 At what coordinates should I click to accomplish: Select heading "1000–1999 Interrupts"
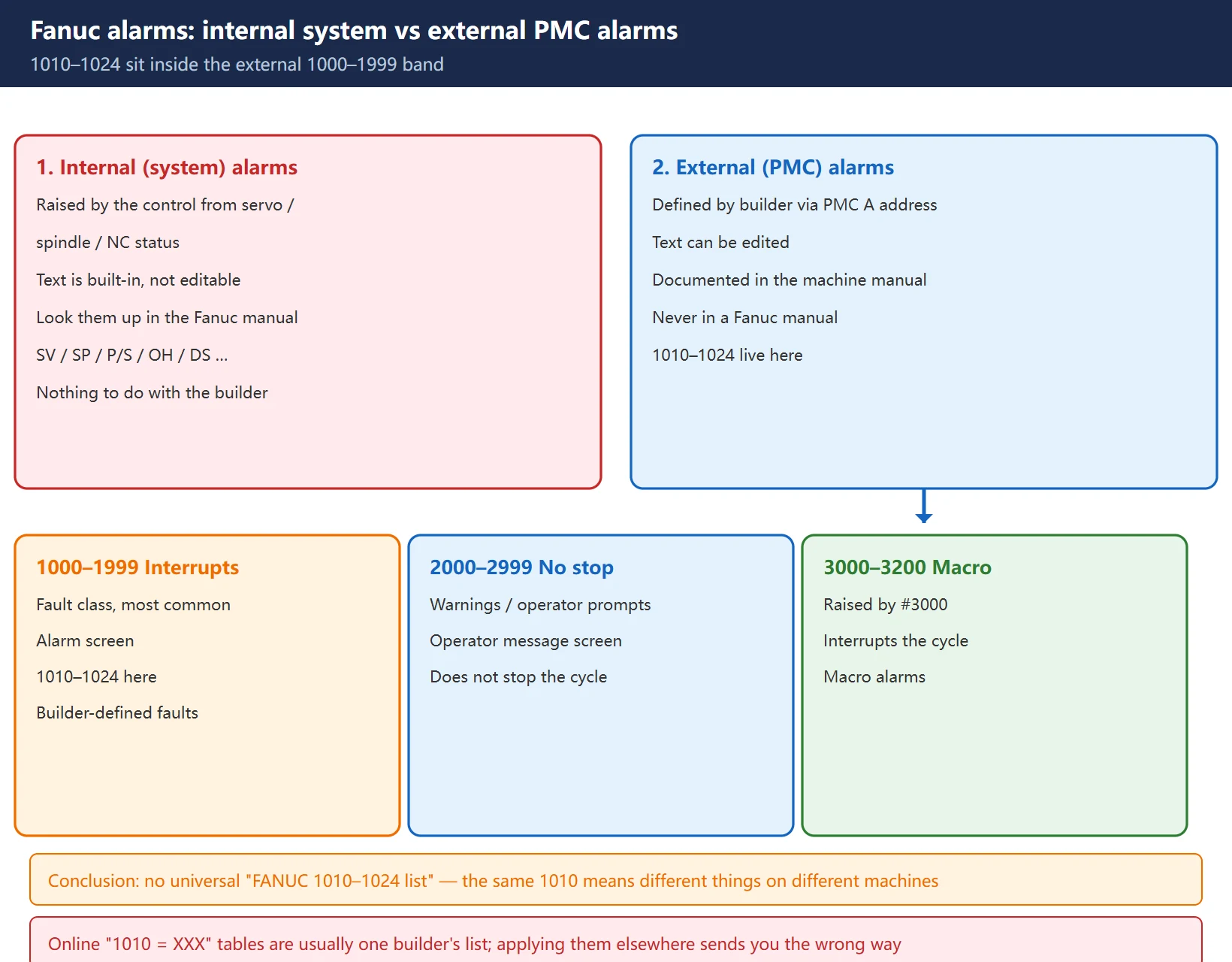[x=137, y=567]
